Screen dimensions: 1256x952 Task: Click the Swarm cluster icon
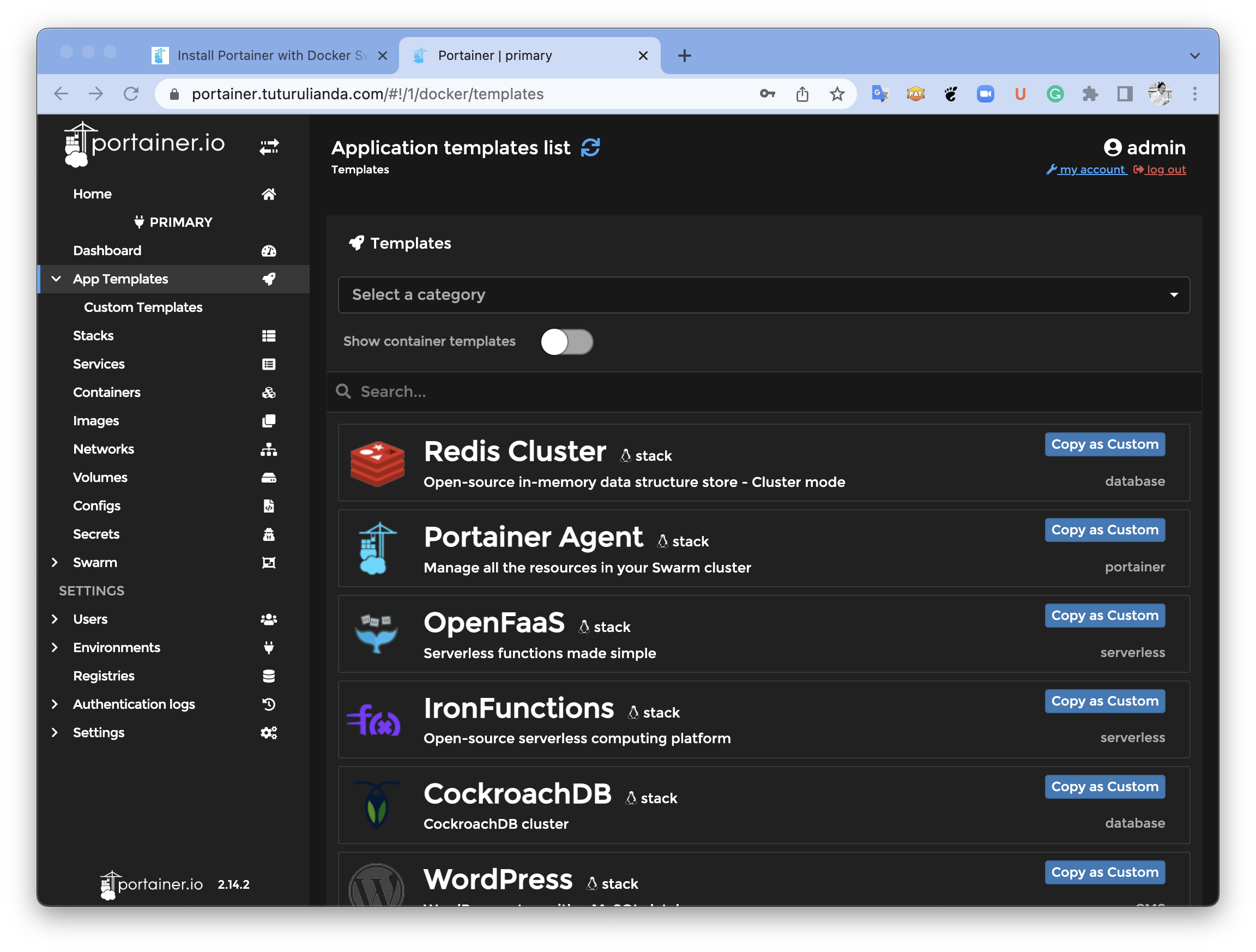pos(269,563)
